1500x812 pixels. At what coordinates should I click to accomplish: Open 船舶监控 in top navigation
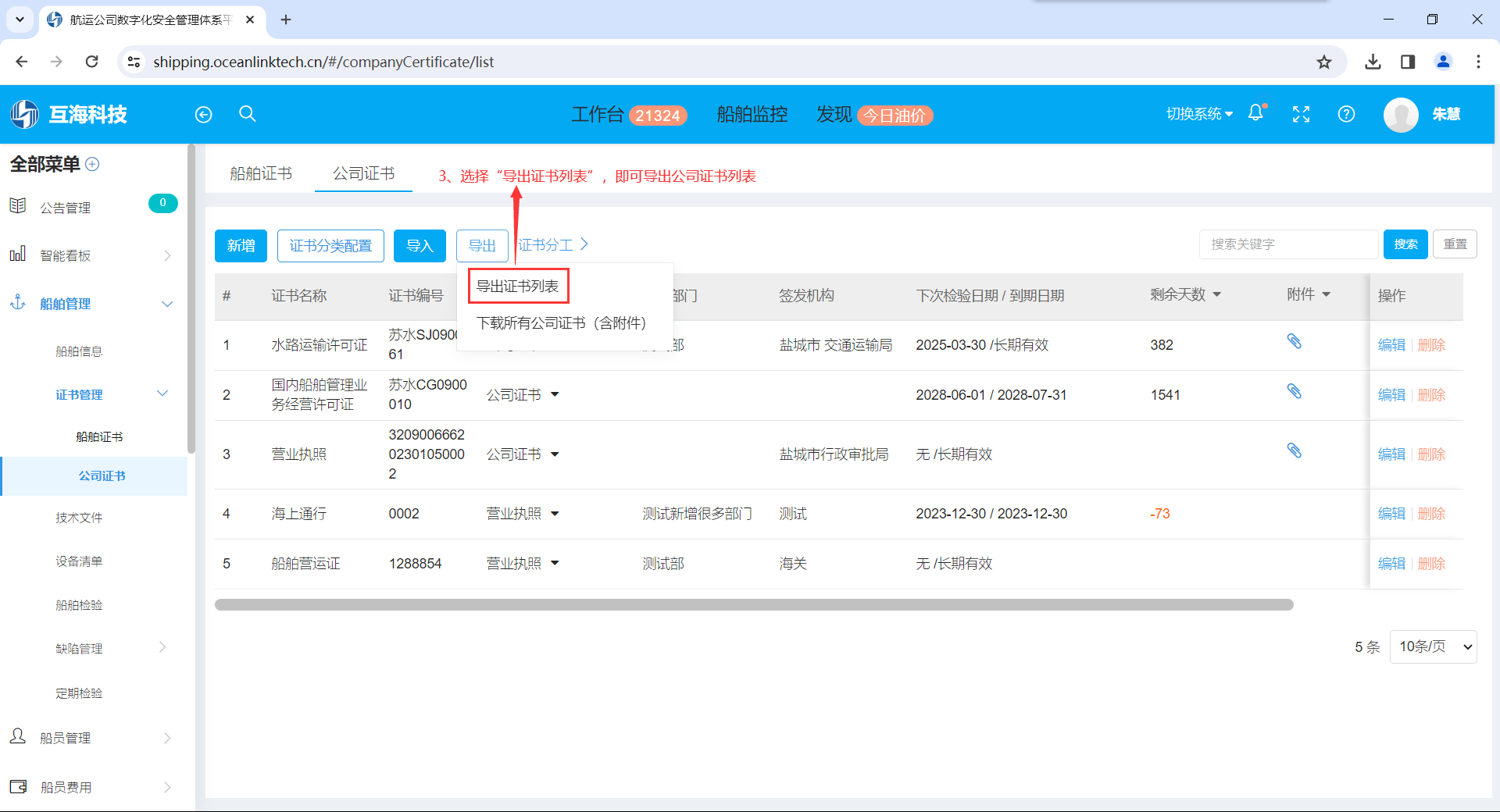(752, 115)
